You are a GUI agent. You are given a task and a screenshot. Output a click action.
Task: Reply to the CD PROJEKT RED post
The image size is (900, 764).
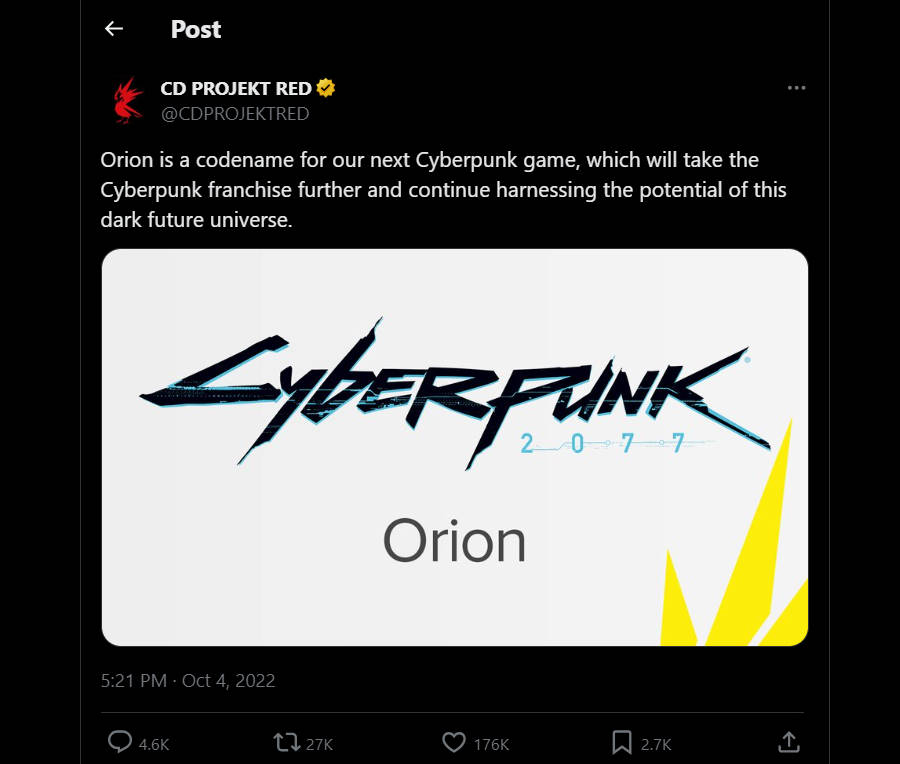coord(120,743)
